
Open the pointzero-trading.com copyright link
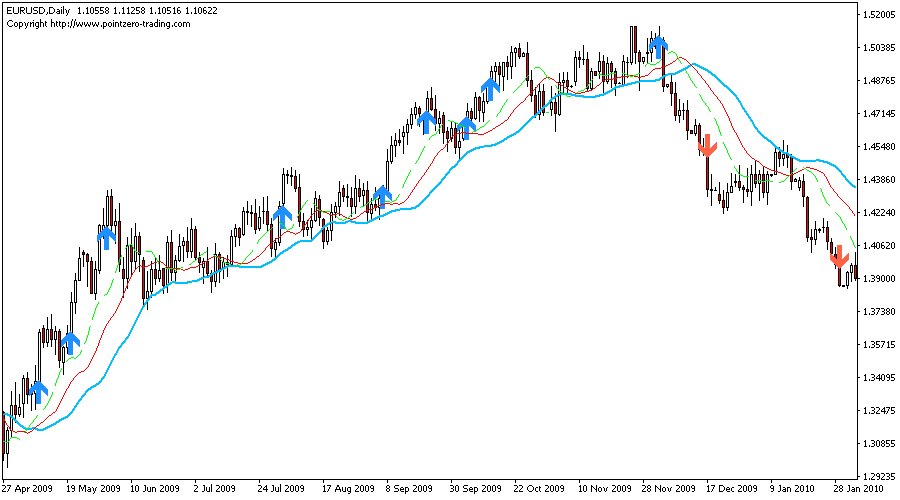[98, 24]
